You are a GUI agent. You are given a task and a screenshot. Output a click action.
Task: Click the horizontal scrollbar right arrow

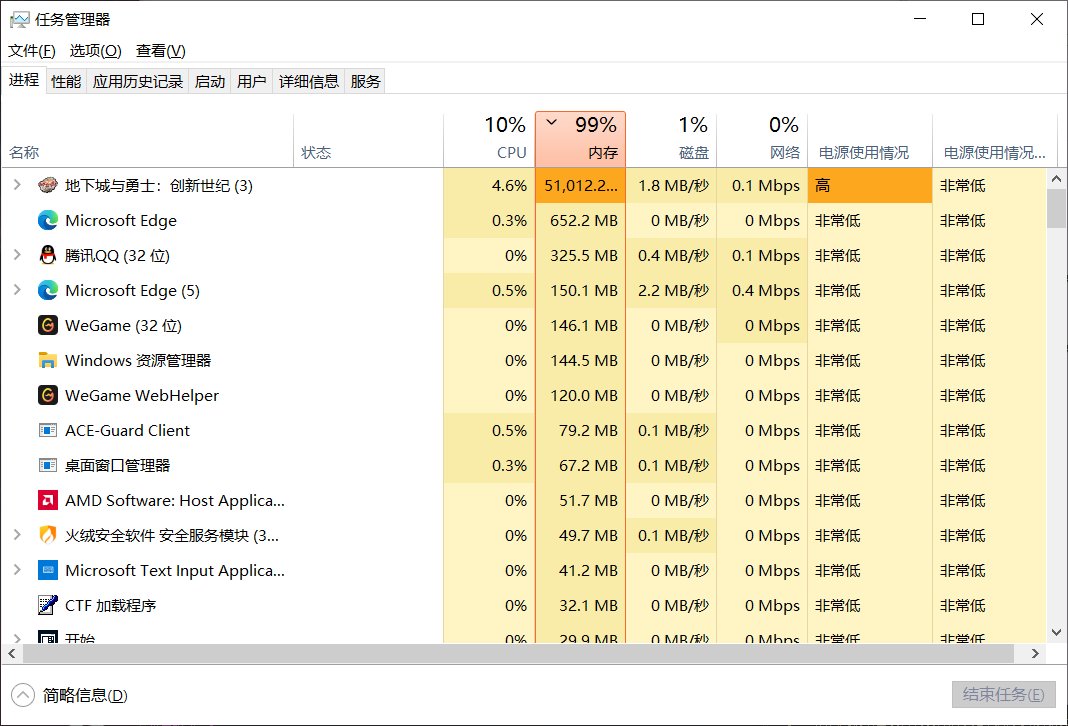click(1035, 653)
